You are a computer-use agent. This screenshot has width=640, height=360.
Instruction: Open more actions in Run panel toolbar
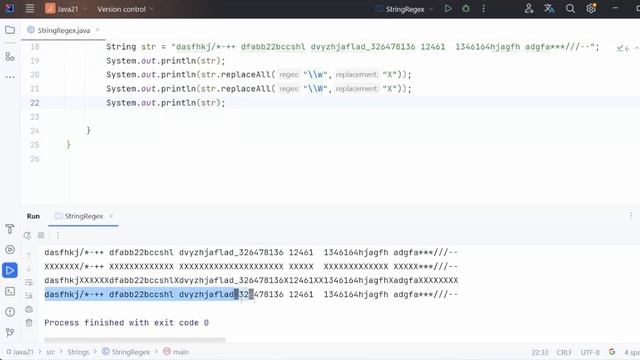(58, 236)
